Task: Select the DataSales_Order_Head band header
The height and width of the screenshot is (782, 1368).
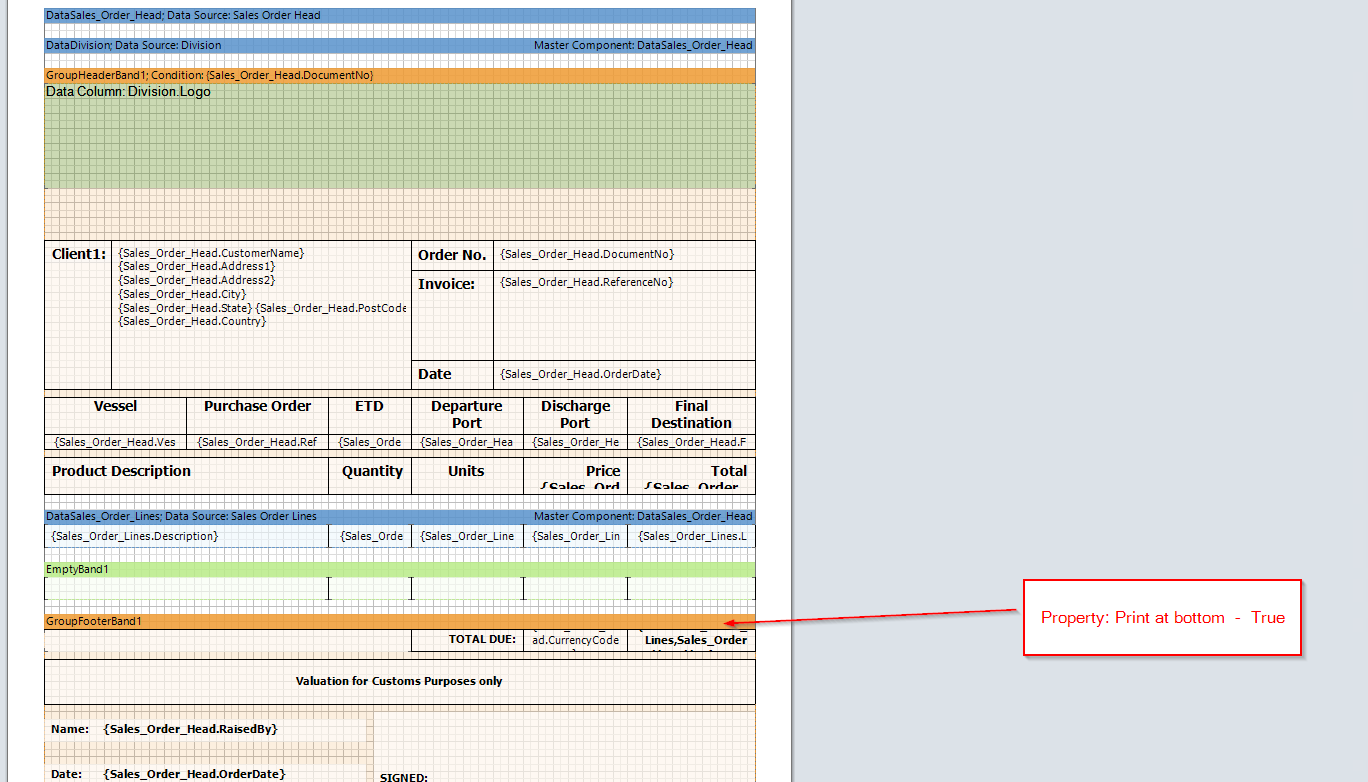Action: click(x=399, y=16)
